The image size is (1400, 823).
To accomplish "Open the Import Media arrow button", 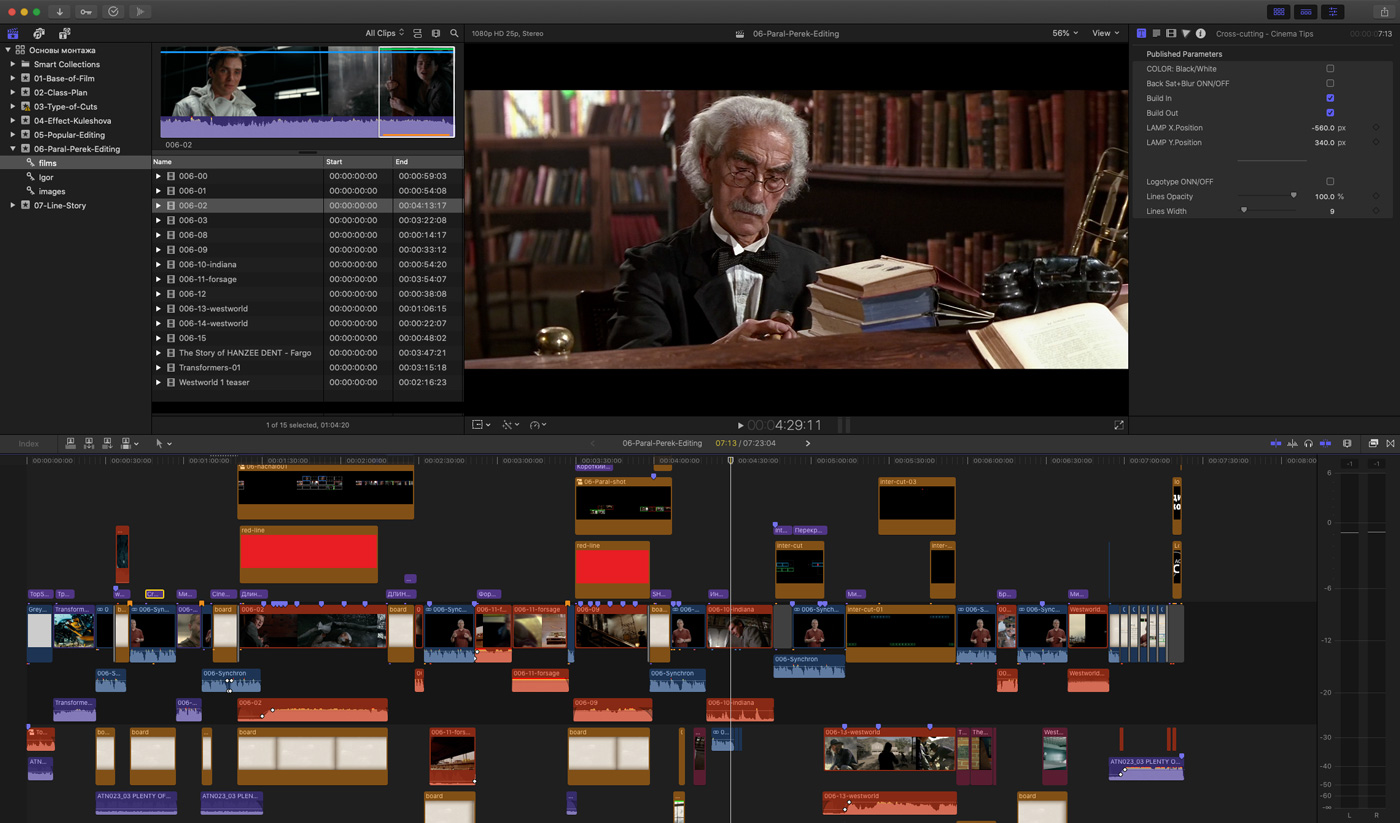I will click(59, 12).
